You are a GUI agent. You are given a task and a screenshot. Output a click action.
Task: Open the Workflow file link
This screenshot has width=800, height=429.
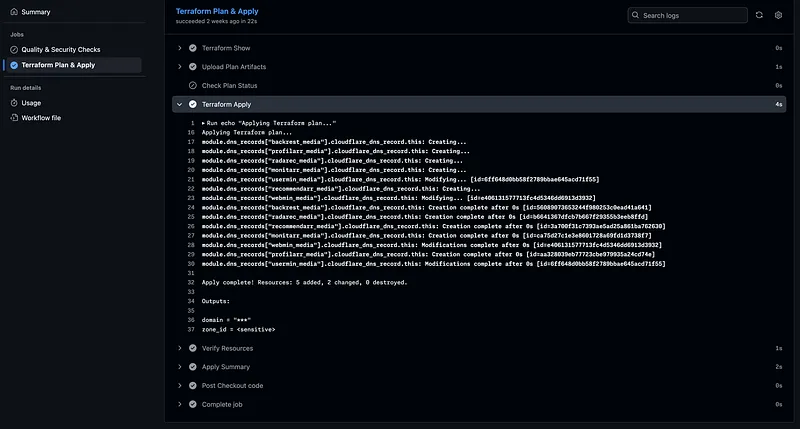click(41, 117)
